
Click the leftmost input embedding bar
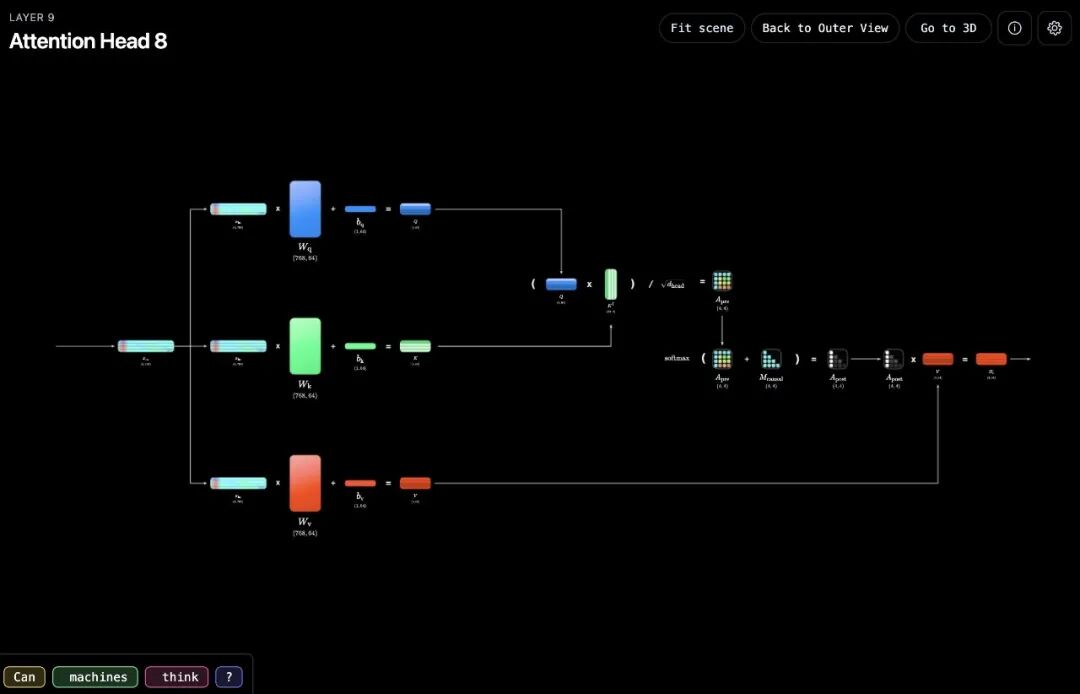146,346
